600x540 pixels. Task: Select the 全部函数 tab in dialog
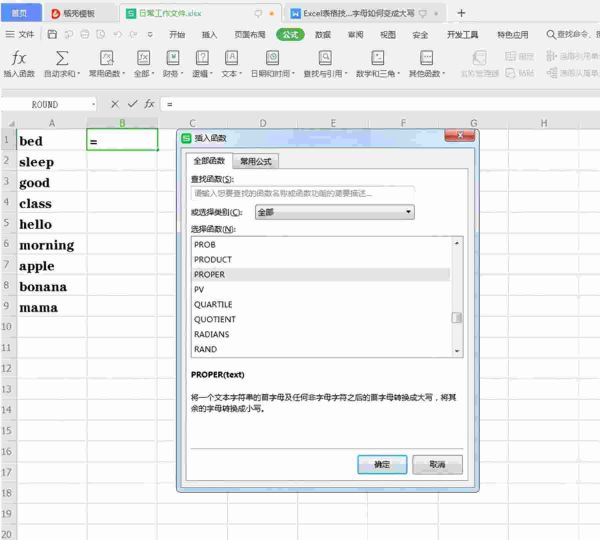(x=209, y=161)
